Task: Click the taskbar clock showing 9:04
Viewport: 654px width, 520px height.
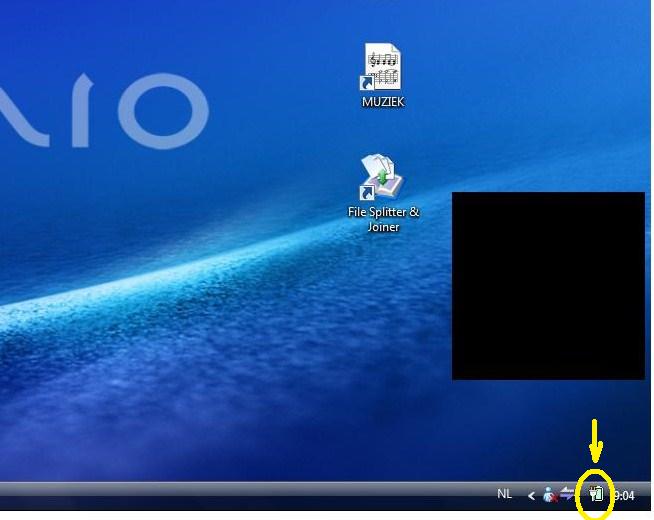Action: click(624, 496)
